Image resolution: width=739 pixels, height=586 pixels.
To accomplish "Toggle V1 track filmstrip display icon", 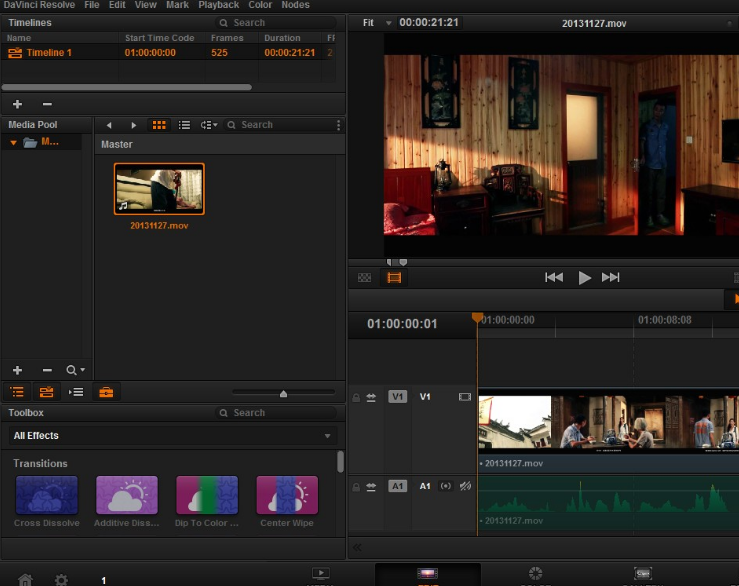I will coord(465,397).
